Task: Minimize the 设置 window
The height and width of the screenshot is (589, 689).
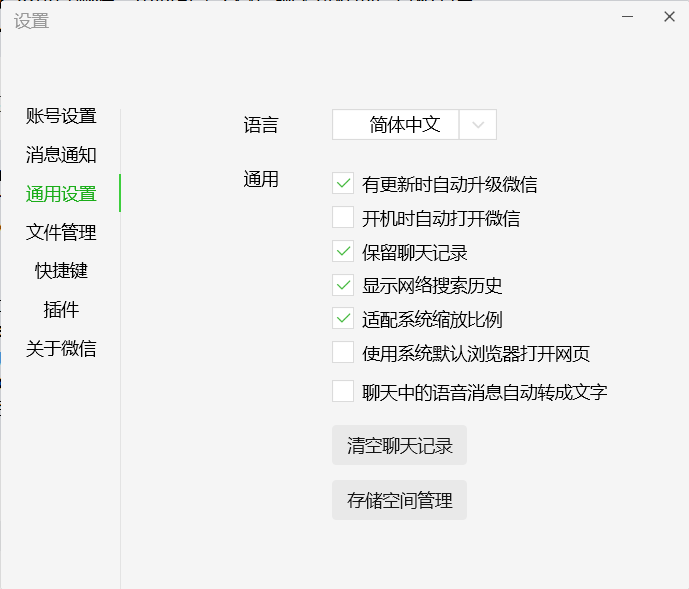Action: (627, 17)
